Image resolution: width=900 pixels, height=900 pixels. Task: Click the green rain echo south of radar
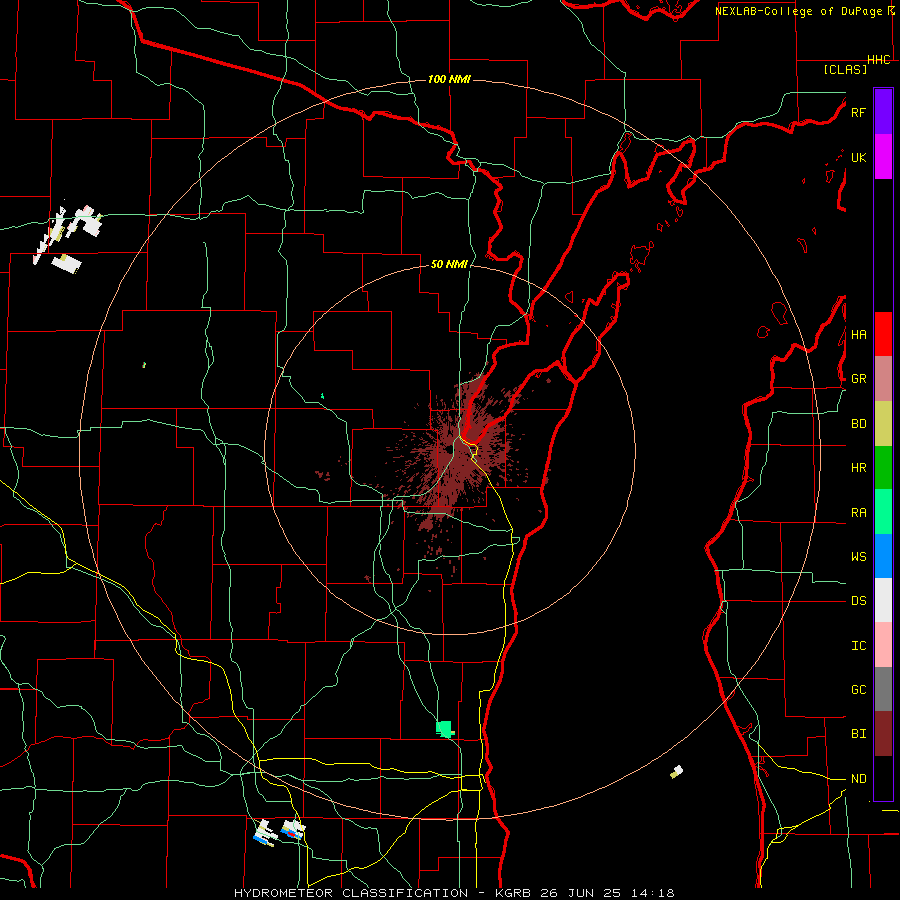pyautogui.click(x=445, y=729)
